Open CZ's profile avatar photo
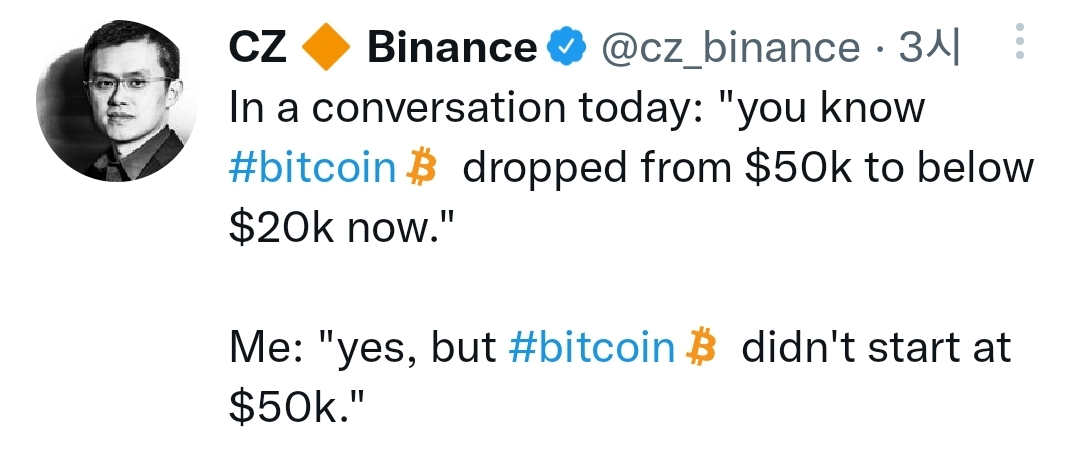This screenshot has width=1080, height=463. [x=117, y=101]
